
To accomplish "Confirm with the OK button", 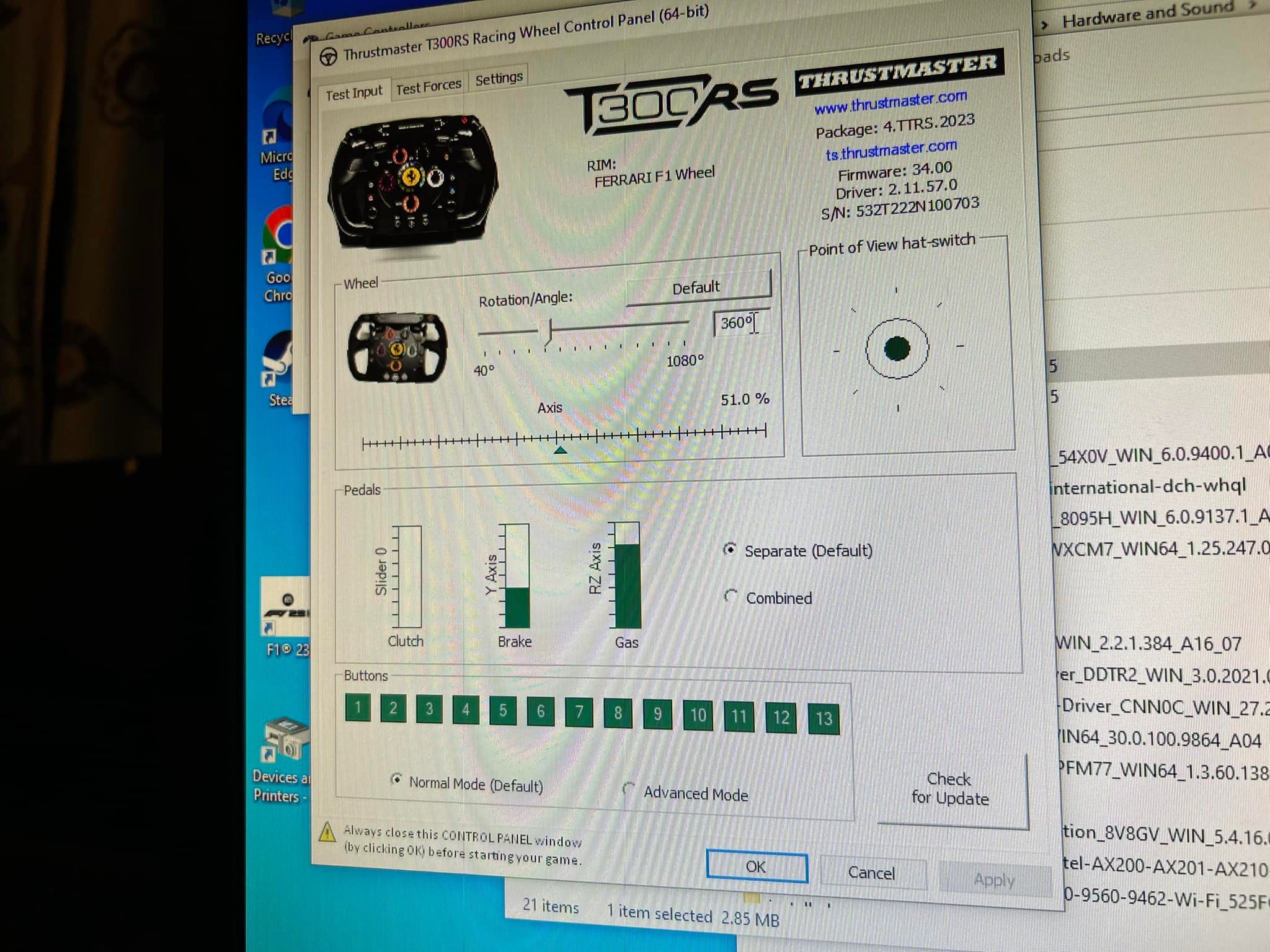I will (757, 866).
